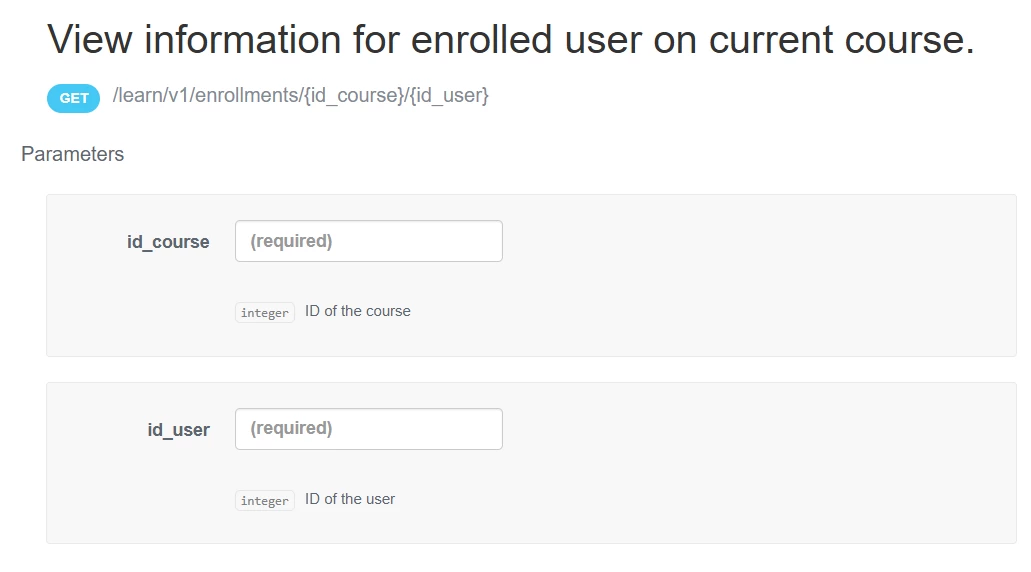The image size is (1031, 572).
Task: Click the {id_user} placeholder in the endpoint path
Action: tap(448, 96)
